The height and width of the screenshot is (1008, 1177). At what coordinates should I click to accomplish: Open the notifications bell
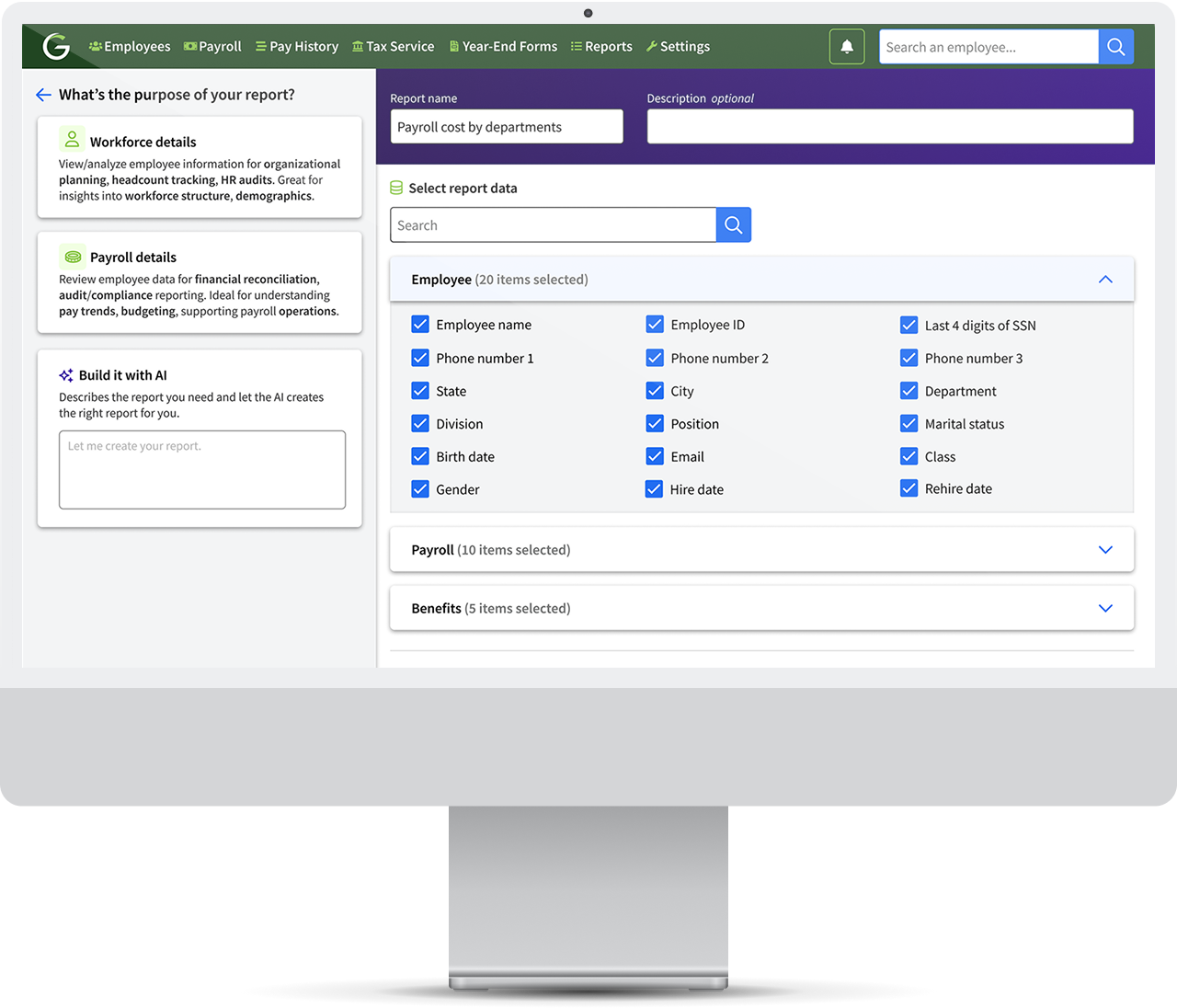click(847, 46)
